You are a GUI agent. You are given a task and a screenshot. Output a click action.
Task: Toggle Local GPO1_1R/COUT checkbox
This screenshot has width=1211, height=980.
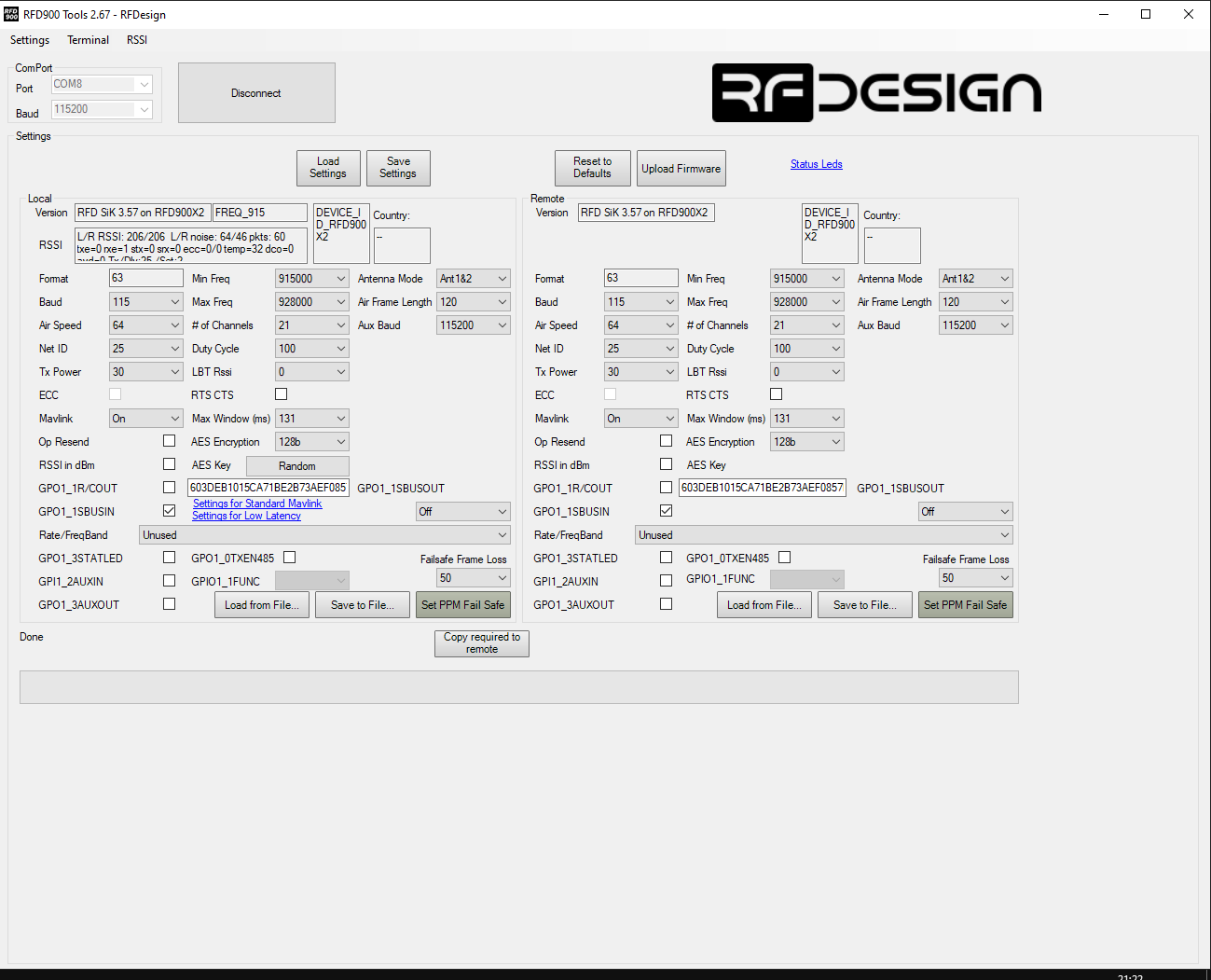click(x=169, y=488)
